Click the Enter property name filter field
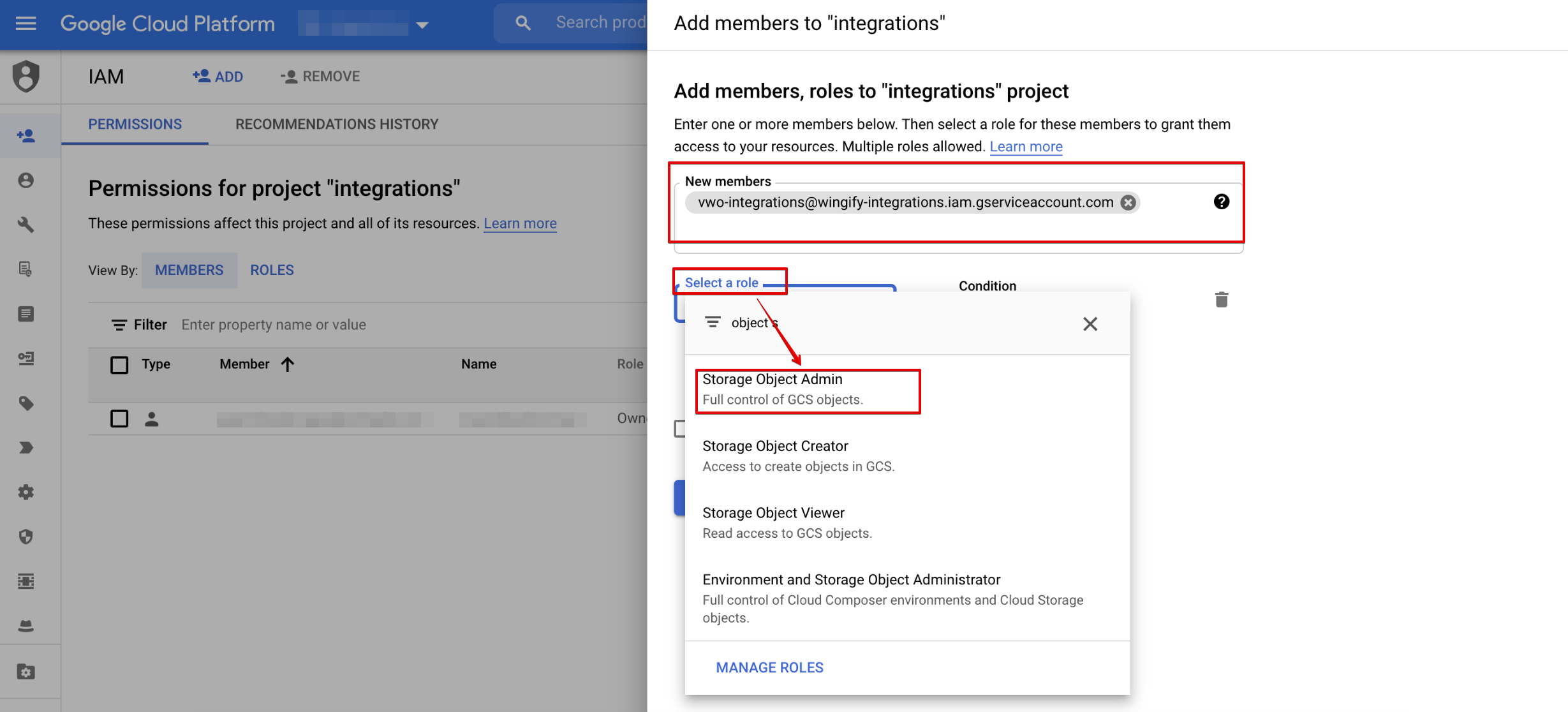This screenshot has height=712, width=1568. pos(274,325)
